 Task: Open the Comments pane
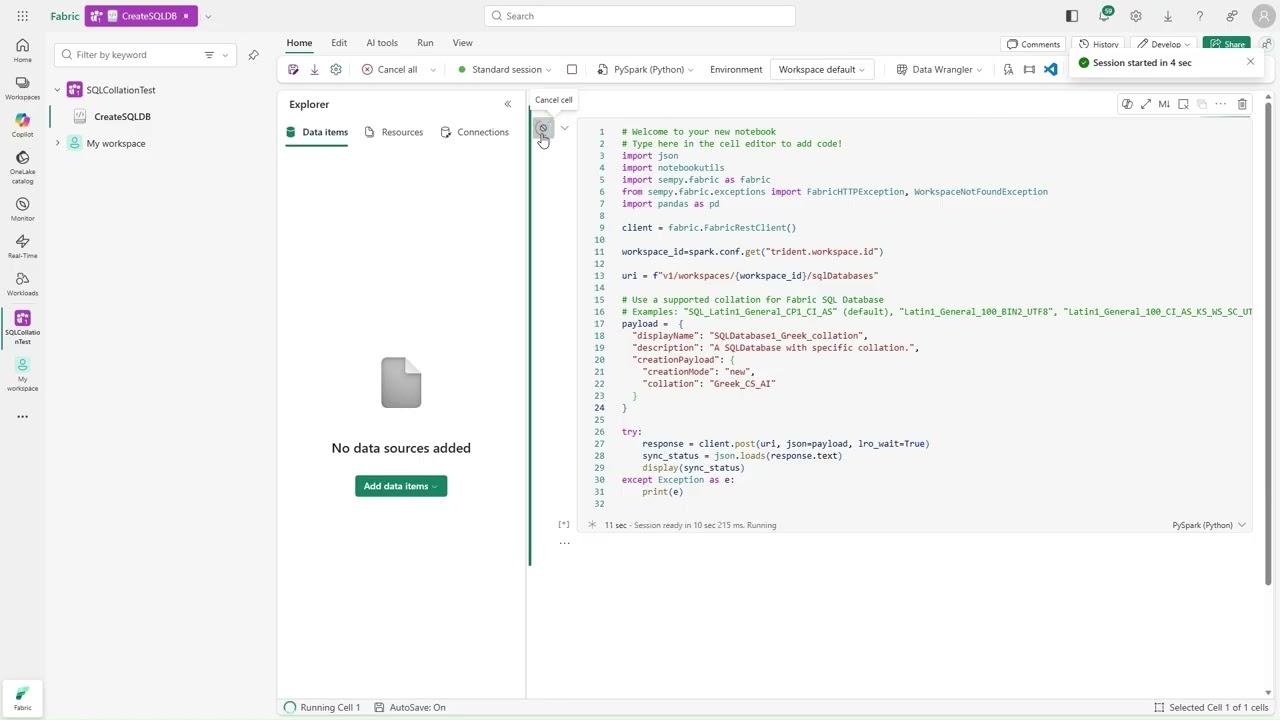tap(1033, 44)
